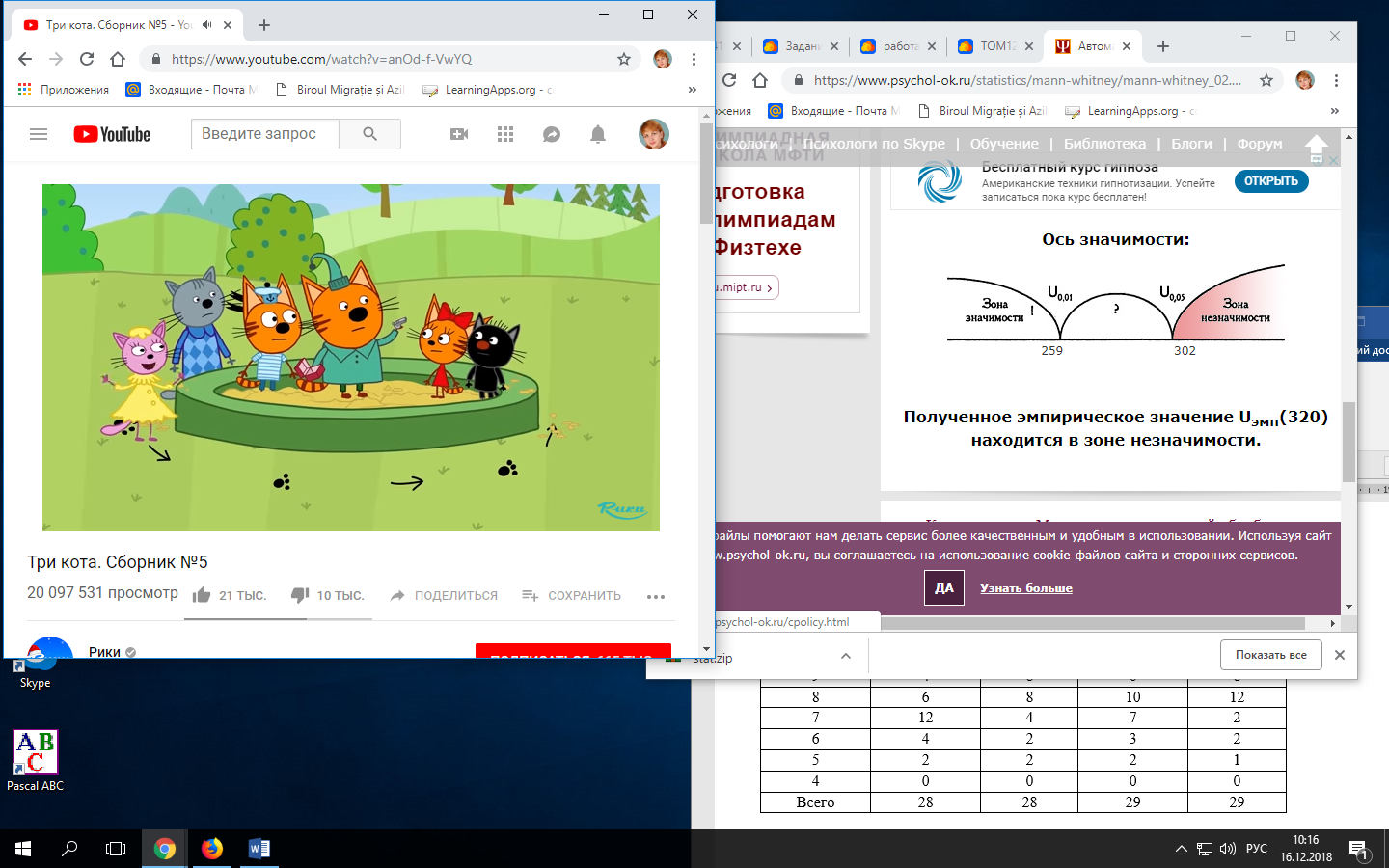The width and height of the screenshot is (1389, 868).
Task: Open LearningApps.org bookmark in YouTube window
Action: 488,90
